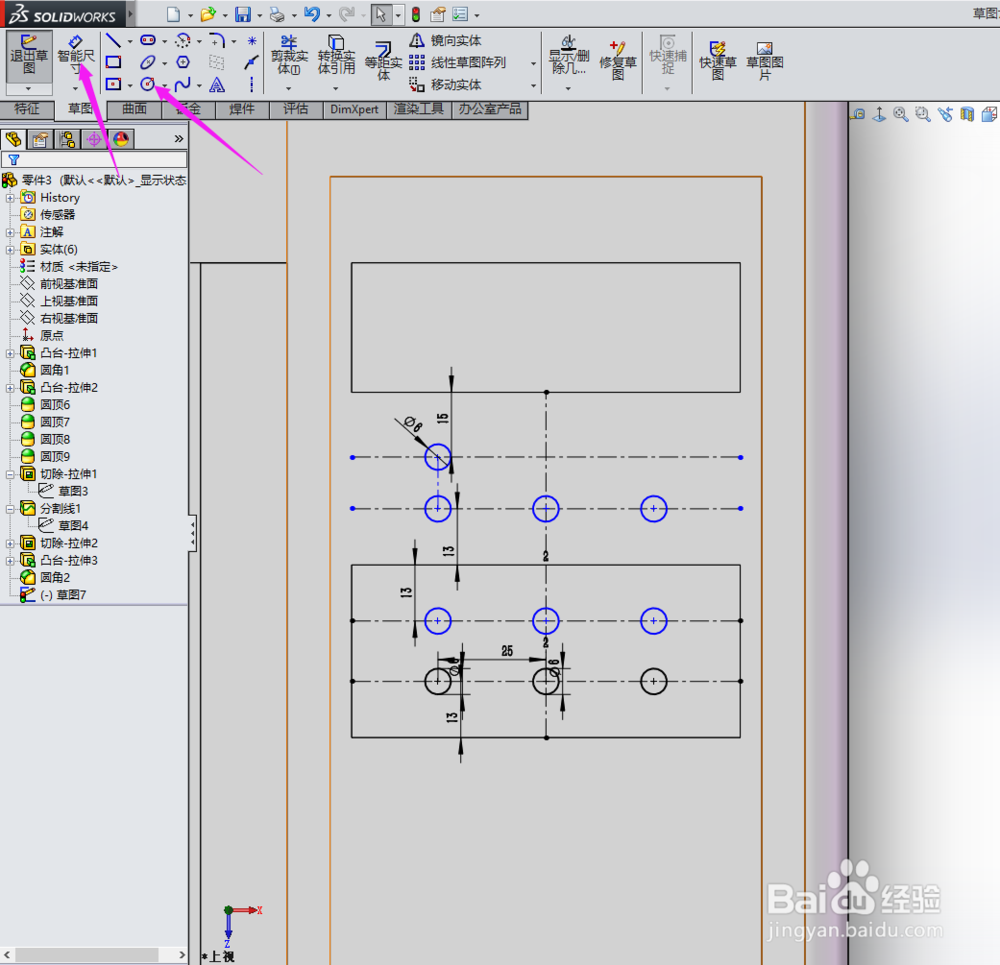This screenshot has height=965, width=1000.
Task: Select the Center Rectangle tool
Action: click(x=114, y=84)
